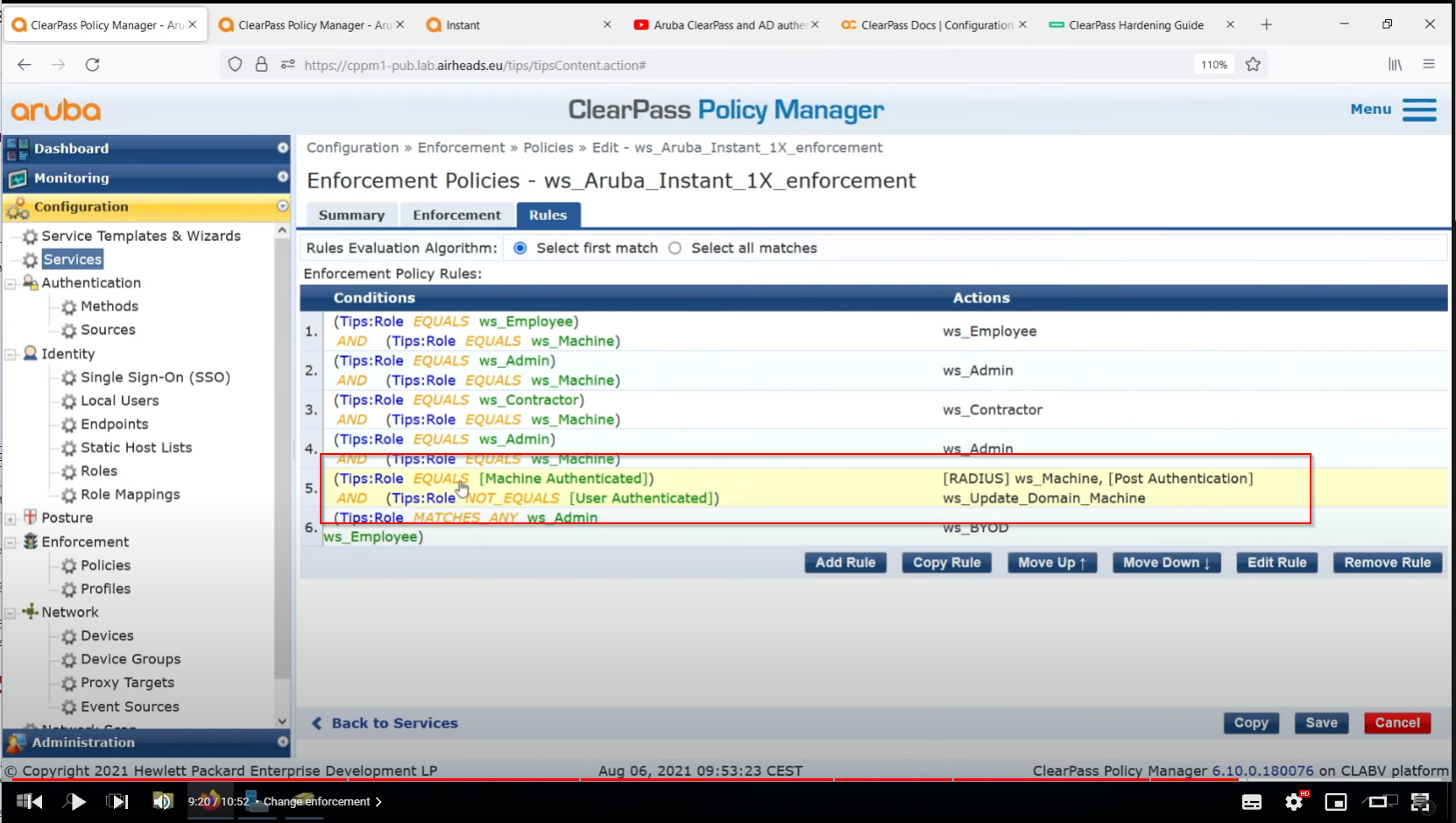The height and width of the screenshot is (823, 1456).
Task: Collapse the Enforcement tree section
Action: click(12, 542)
